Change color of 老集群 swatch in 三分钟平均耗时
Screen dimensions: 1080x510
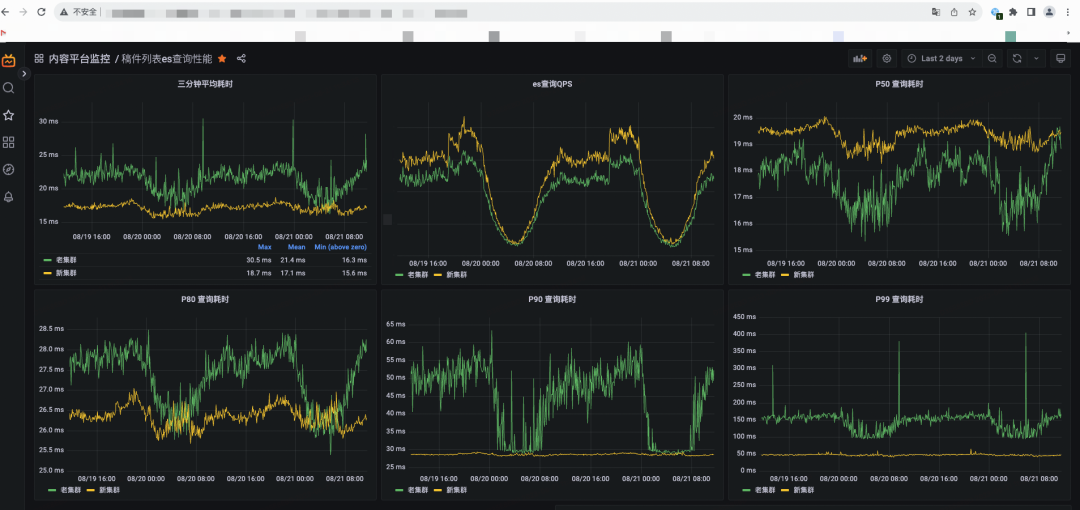48,261
